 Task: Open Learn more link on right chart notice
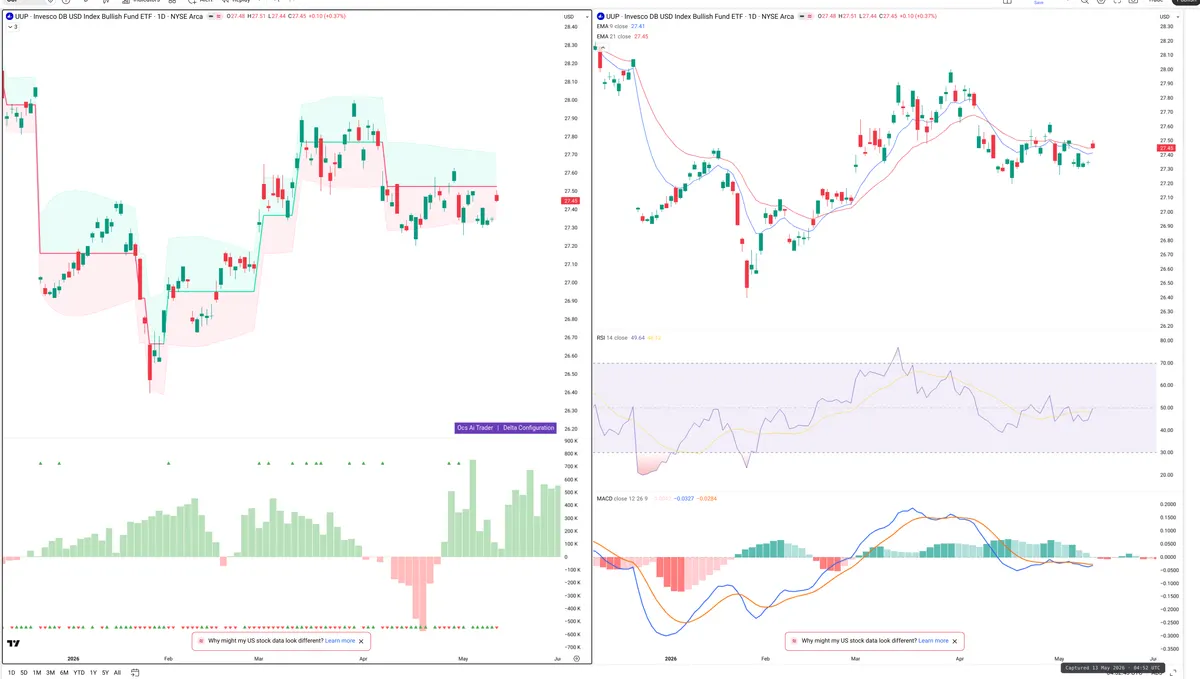[x=933, y=640]
